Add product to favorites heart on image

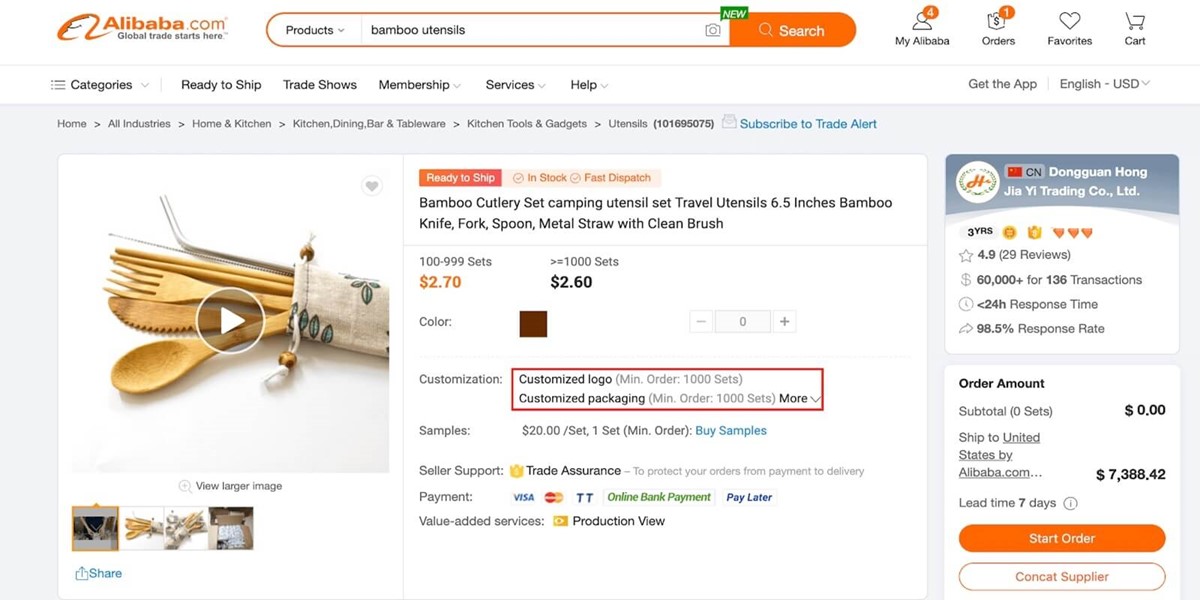click(372, 186)
